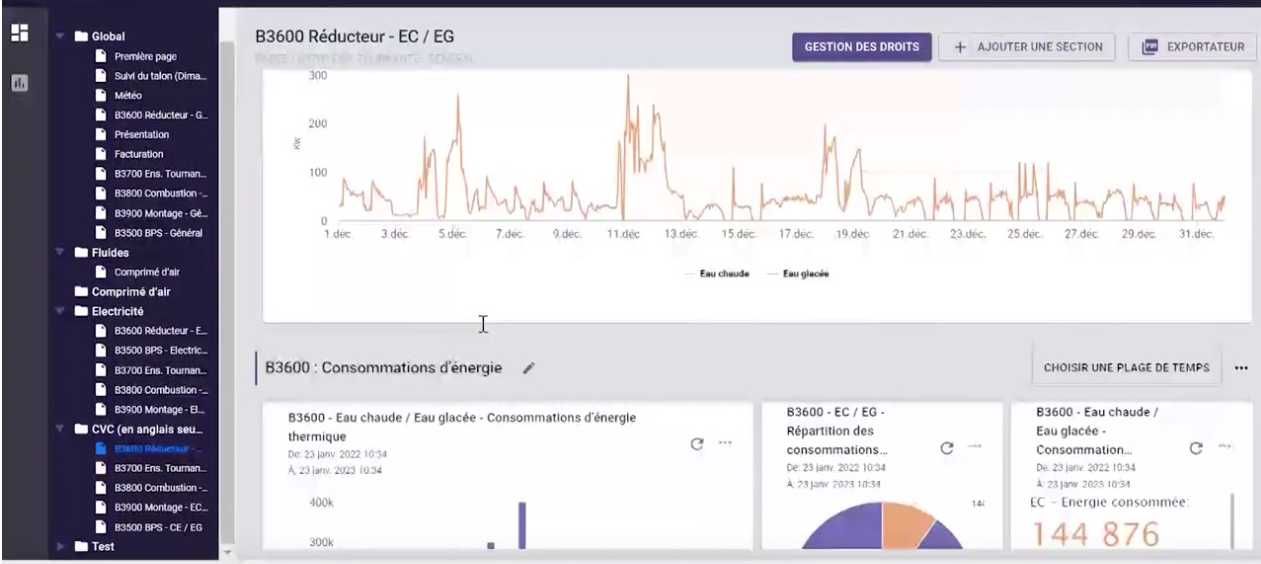Refresh the Répartition des consommations widget
Screen dimensions: 1261x564
pos(947,448)
